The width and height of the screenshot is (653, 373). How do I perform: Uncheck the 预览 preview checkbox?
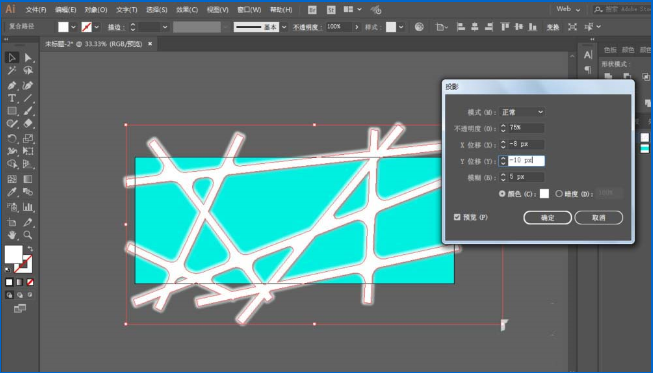pos(457,217)
